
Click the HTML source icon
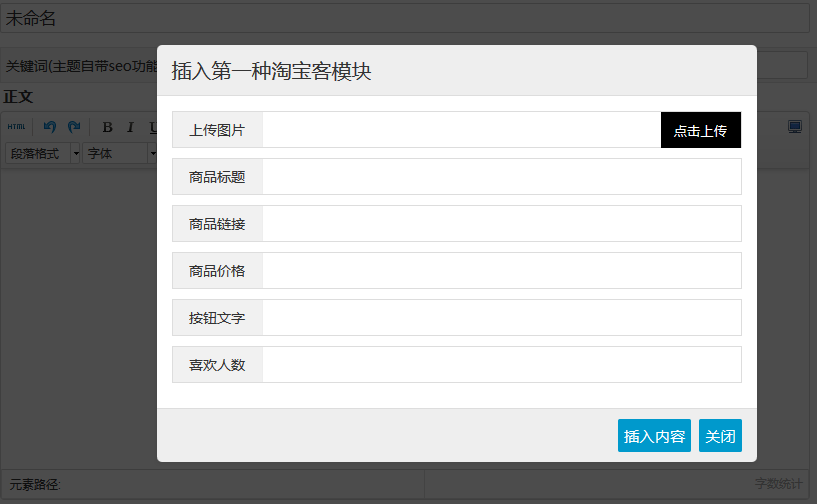(16, 127)
